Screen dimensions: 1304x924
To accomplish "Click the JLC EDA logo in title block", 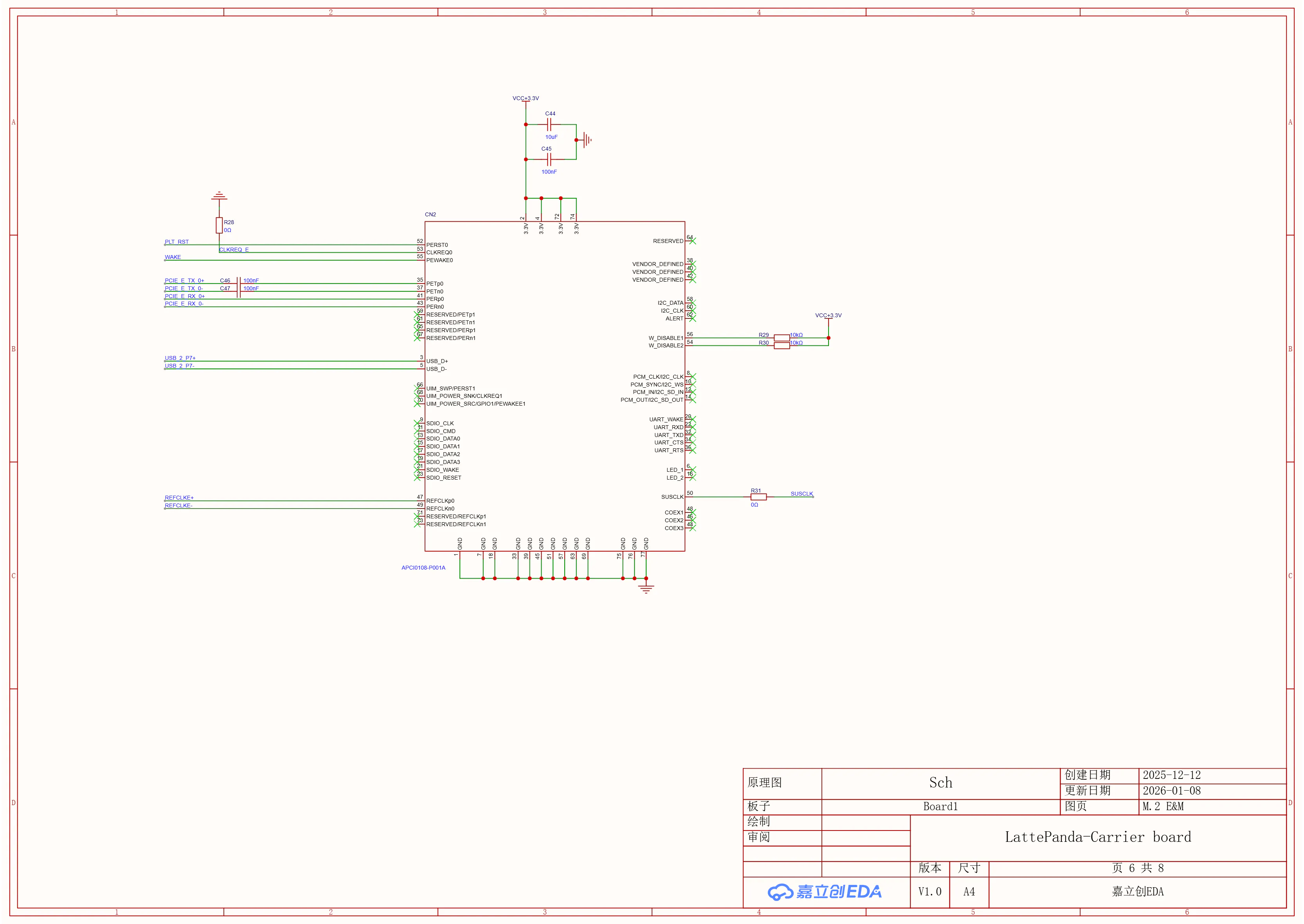I will pos(825,892).
